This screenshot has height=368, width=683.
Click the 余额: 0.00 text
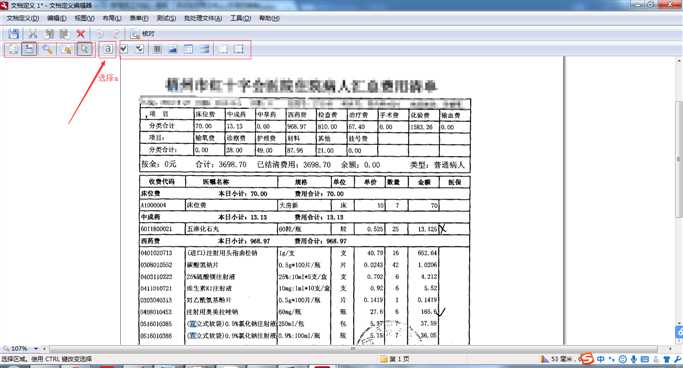[360, 165]
